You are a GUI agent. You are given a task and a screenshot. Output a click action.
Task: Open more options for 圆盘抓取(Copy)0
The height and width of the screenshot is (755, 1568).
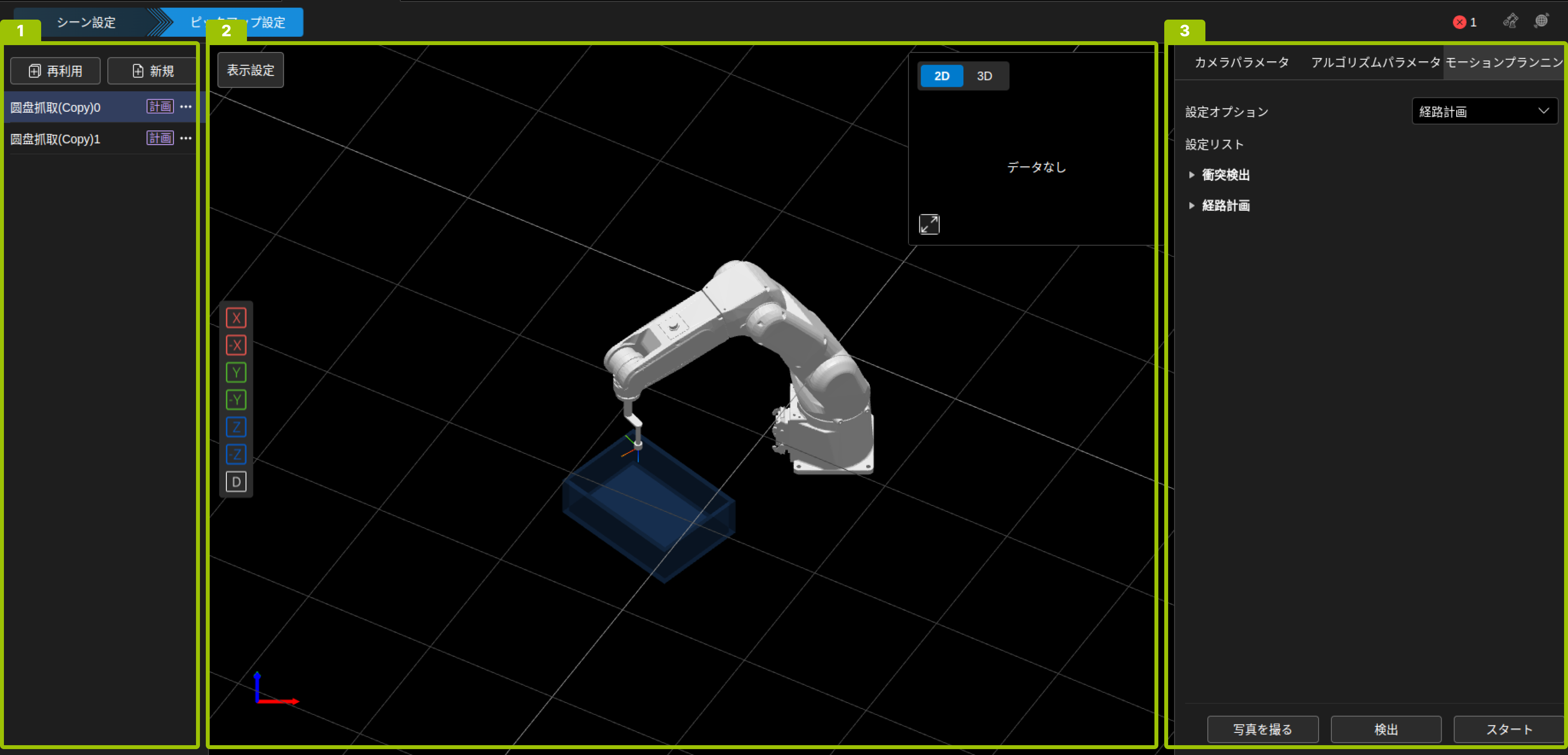click(186, 106)
